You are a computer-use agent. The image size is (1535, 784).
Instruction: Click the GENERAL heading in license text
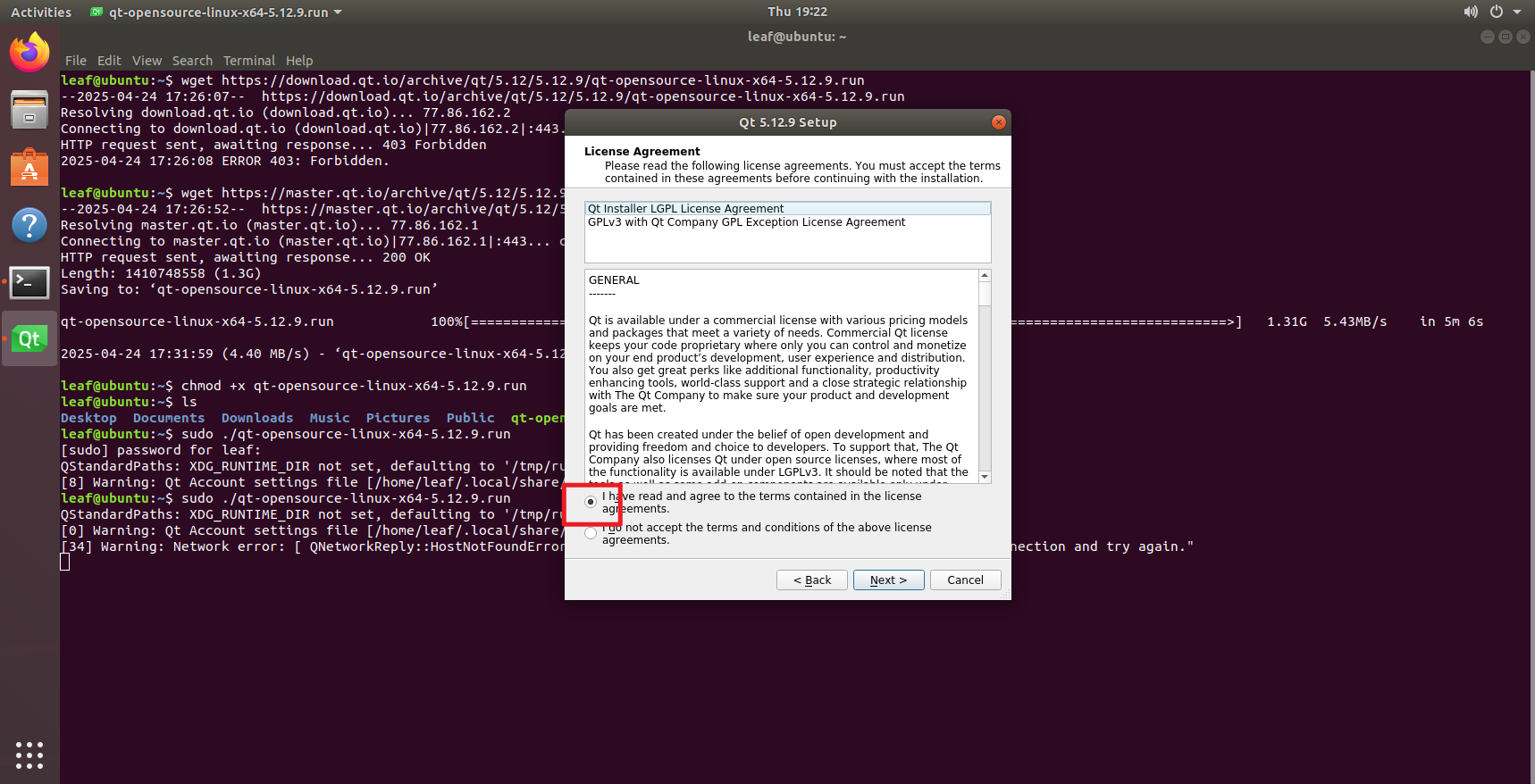[614, 280]
